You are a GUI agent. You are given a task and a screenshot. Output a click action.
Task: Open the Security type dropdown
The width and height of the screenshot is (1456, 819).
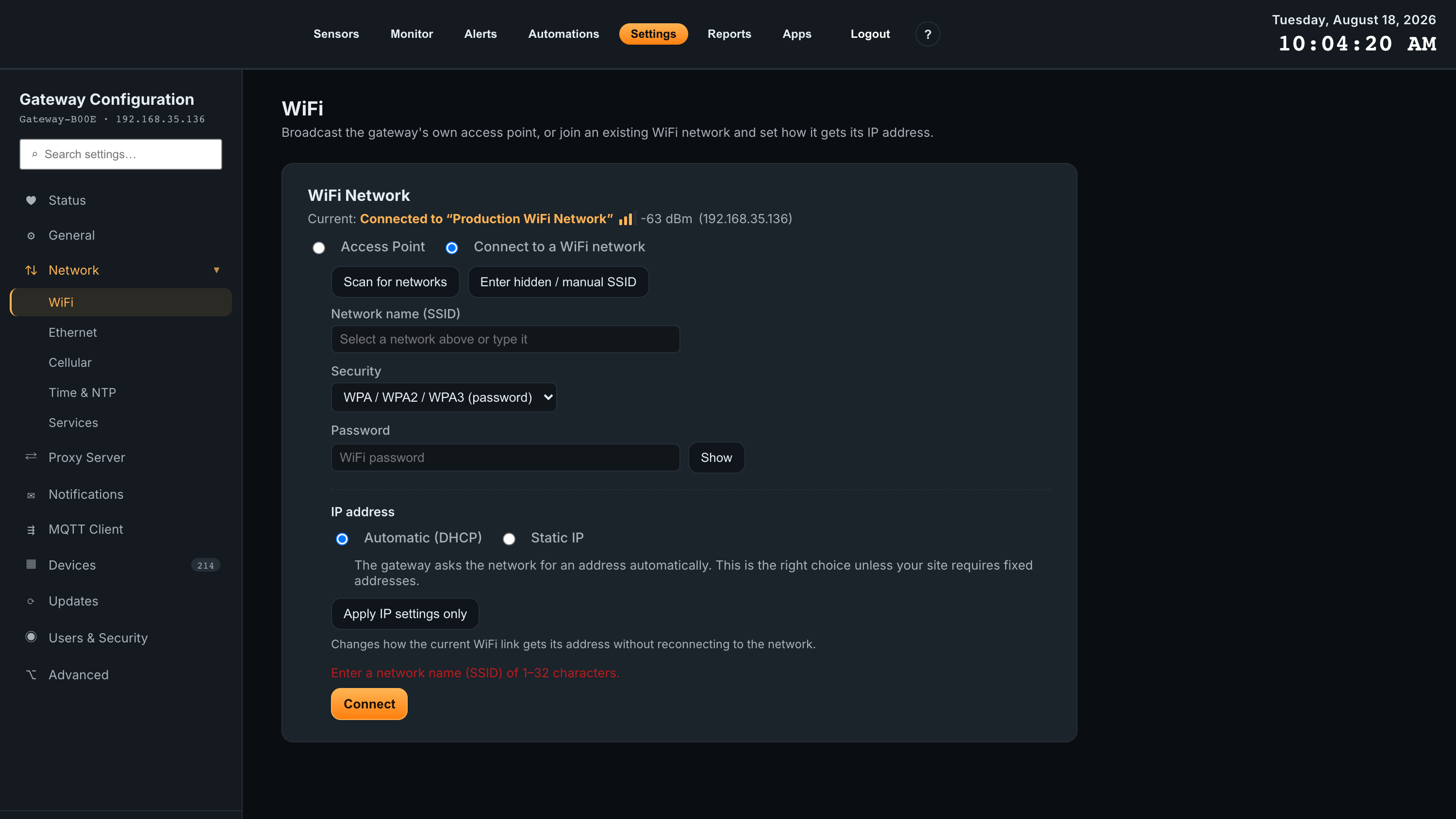(444, 397)
